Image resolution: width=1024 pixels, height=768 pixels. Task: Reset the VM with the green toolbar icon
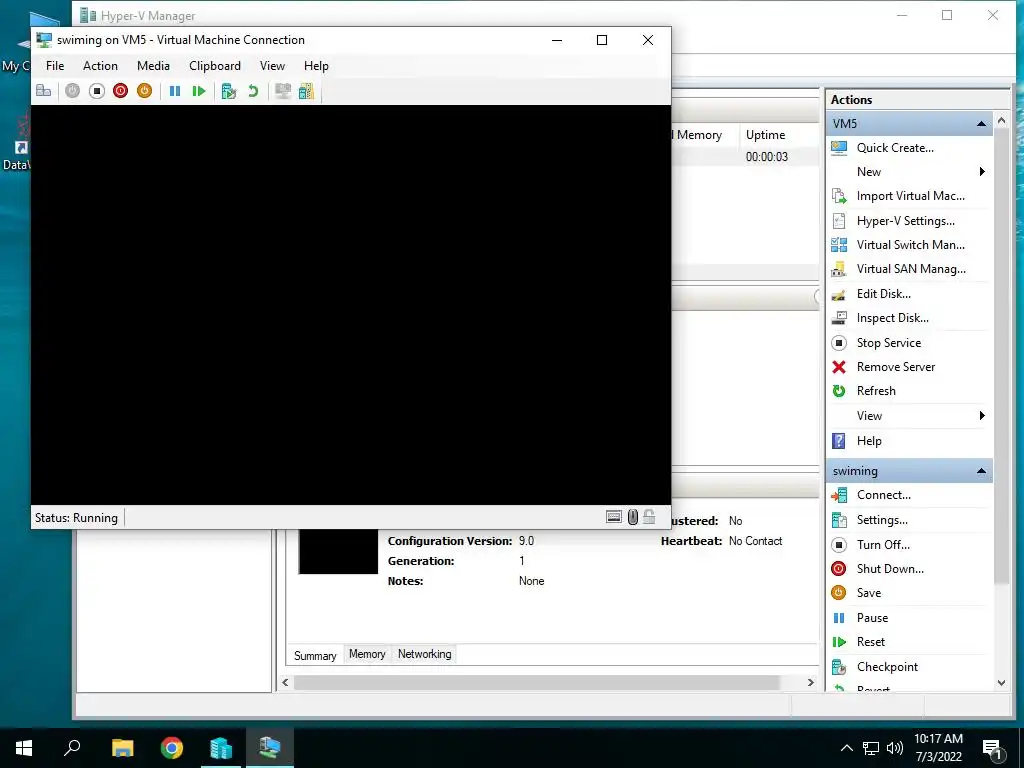coord(199,91)
